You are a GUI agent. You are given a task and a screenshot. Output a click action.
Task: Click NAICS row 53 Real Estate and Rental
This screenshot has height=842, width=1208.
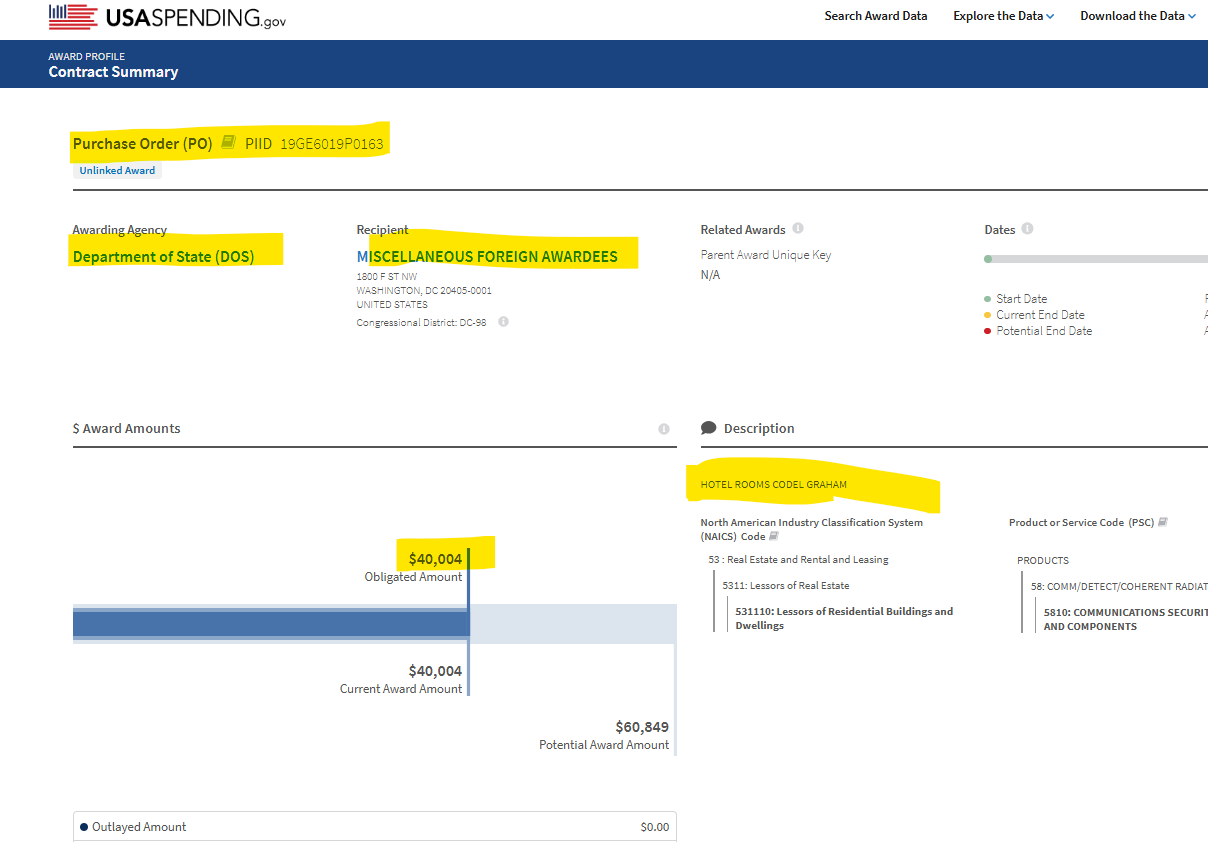pos(798,560)
